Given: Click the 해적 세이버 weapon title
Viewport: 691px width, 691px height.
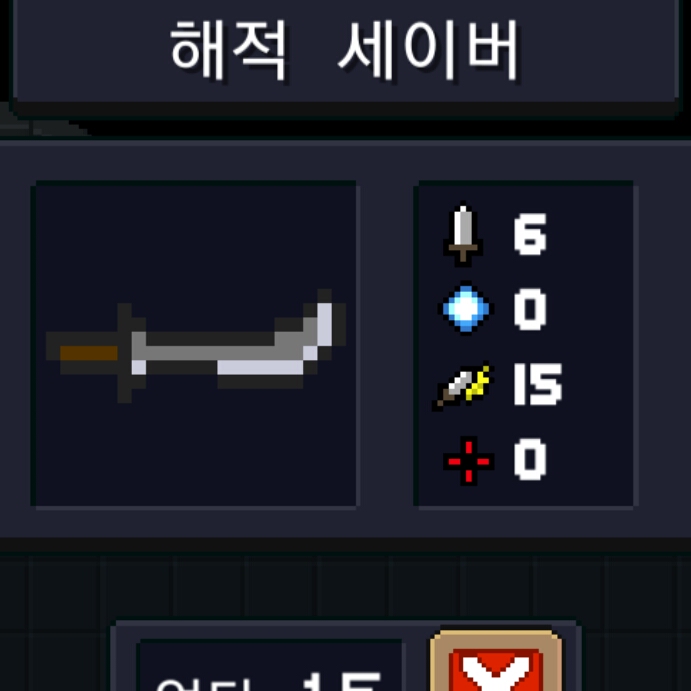Looking at the screenshot, I should pos(345,50).
